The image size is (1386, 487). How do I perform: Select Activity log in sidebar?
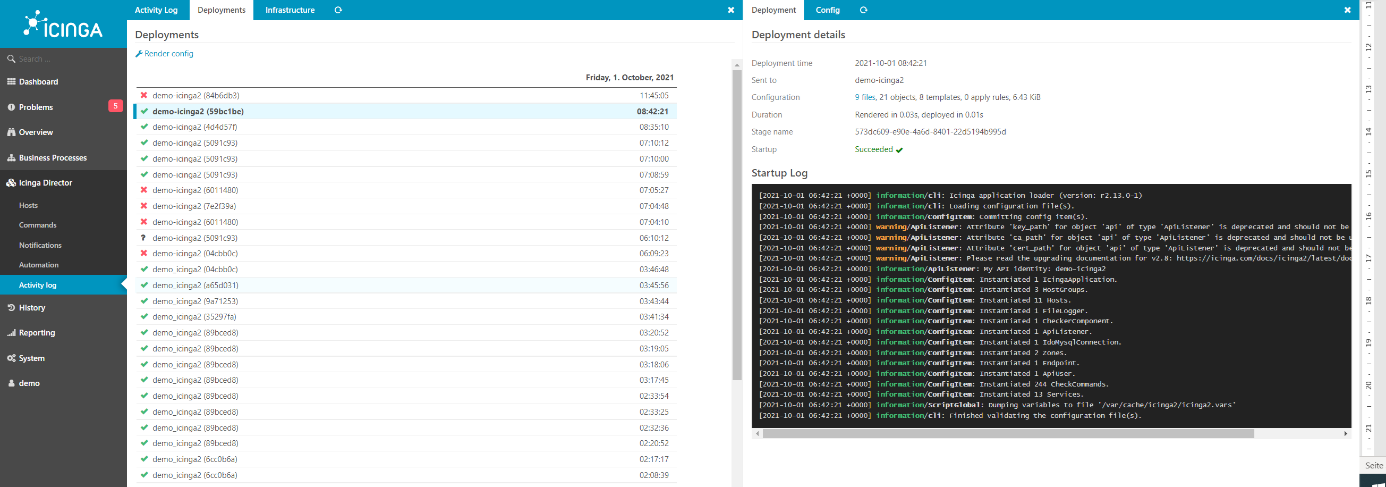63,285
